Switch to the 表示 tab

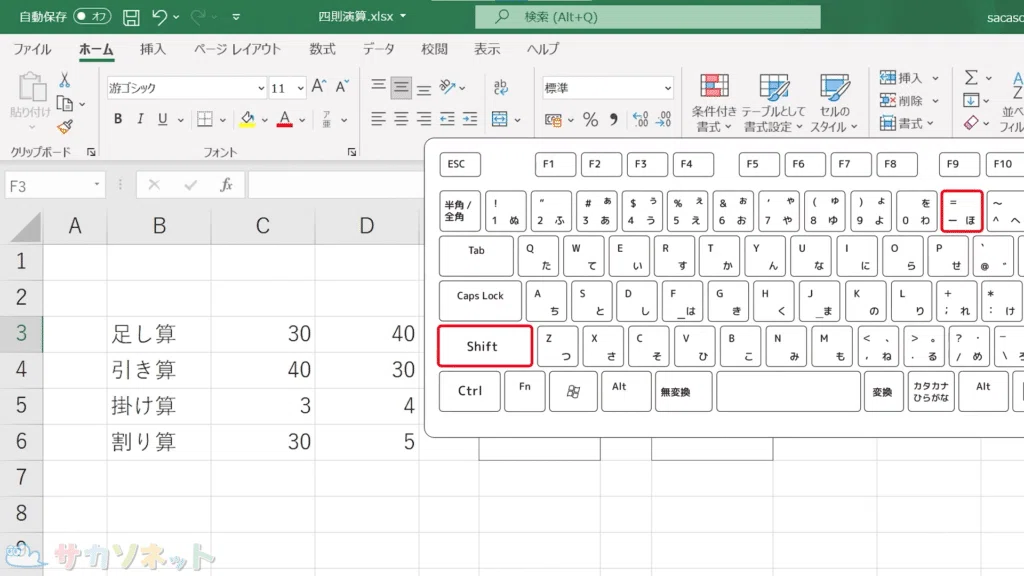coord(487,49)
